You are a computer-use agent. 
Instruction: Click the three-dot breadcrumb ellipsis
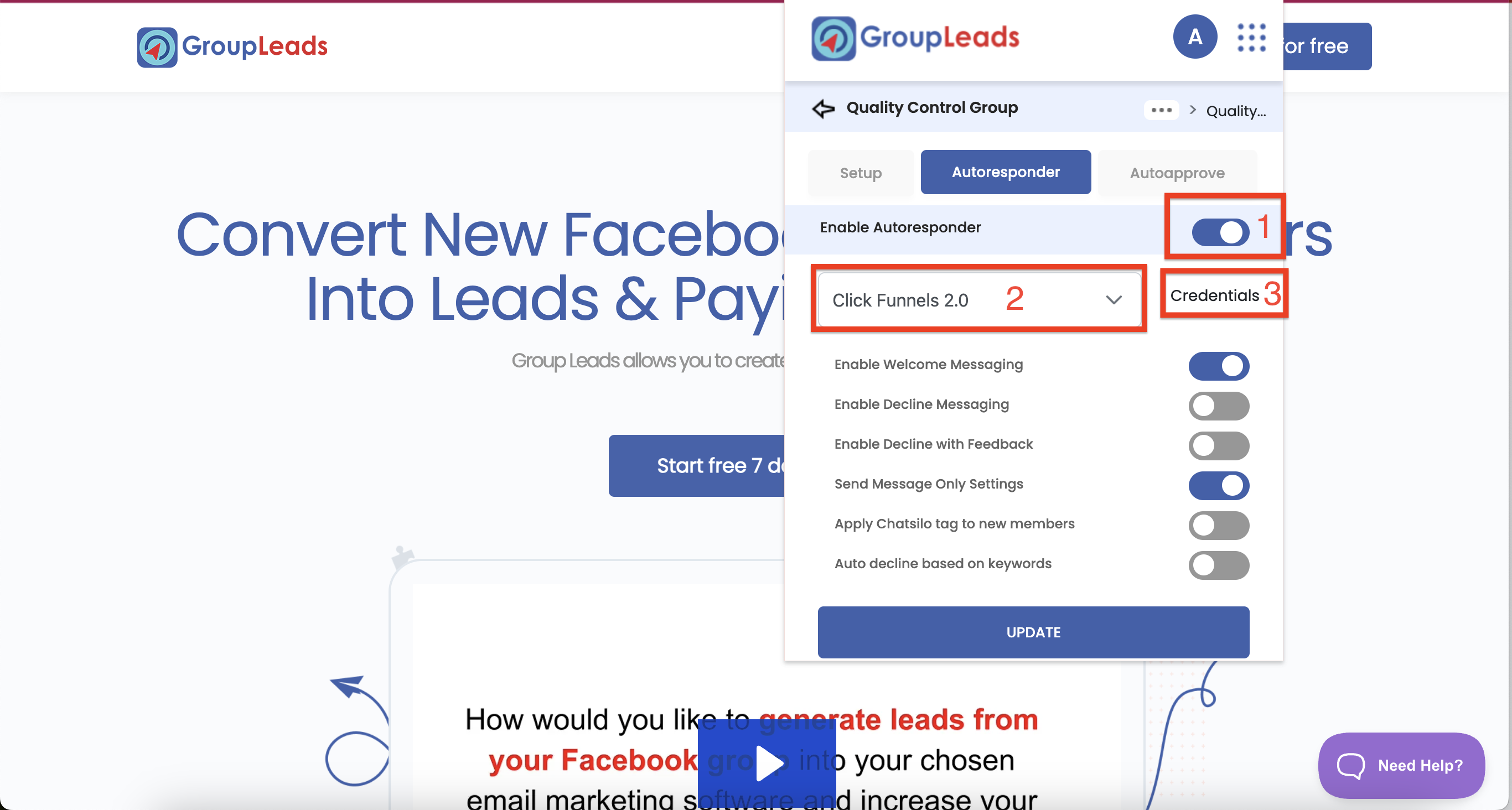pos(1161,110)
